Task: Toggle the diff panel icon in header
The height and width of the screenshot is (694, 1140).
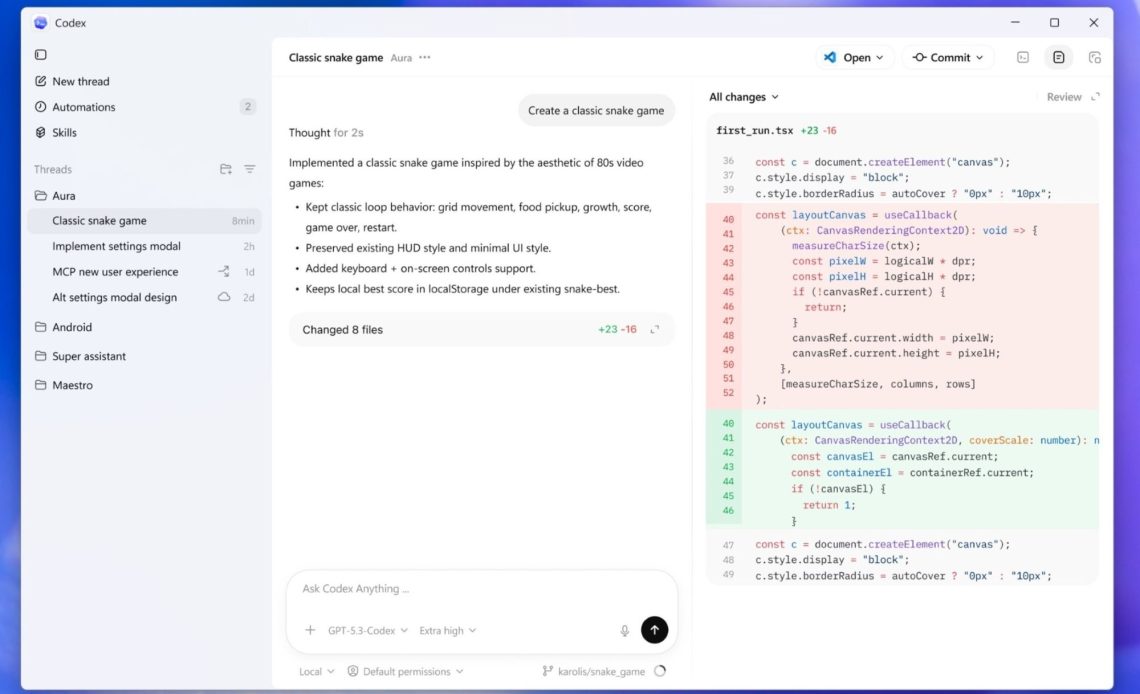Action: click(1058, 58)
